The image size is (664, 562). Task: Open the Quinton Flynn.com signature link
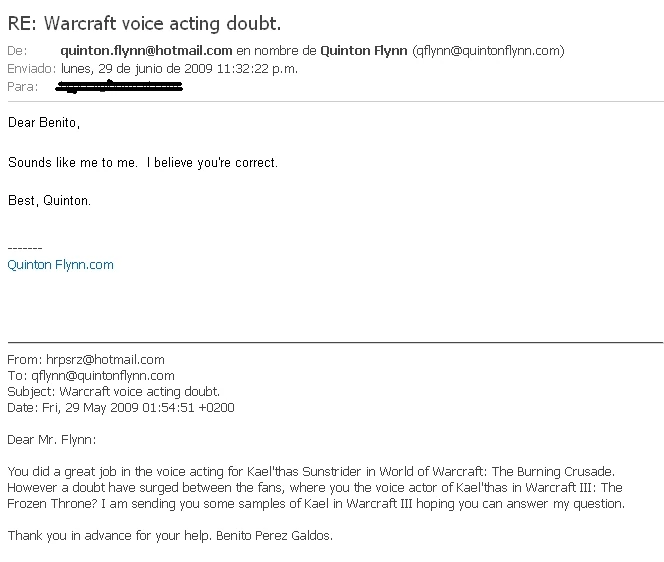[60, 265]
